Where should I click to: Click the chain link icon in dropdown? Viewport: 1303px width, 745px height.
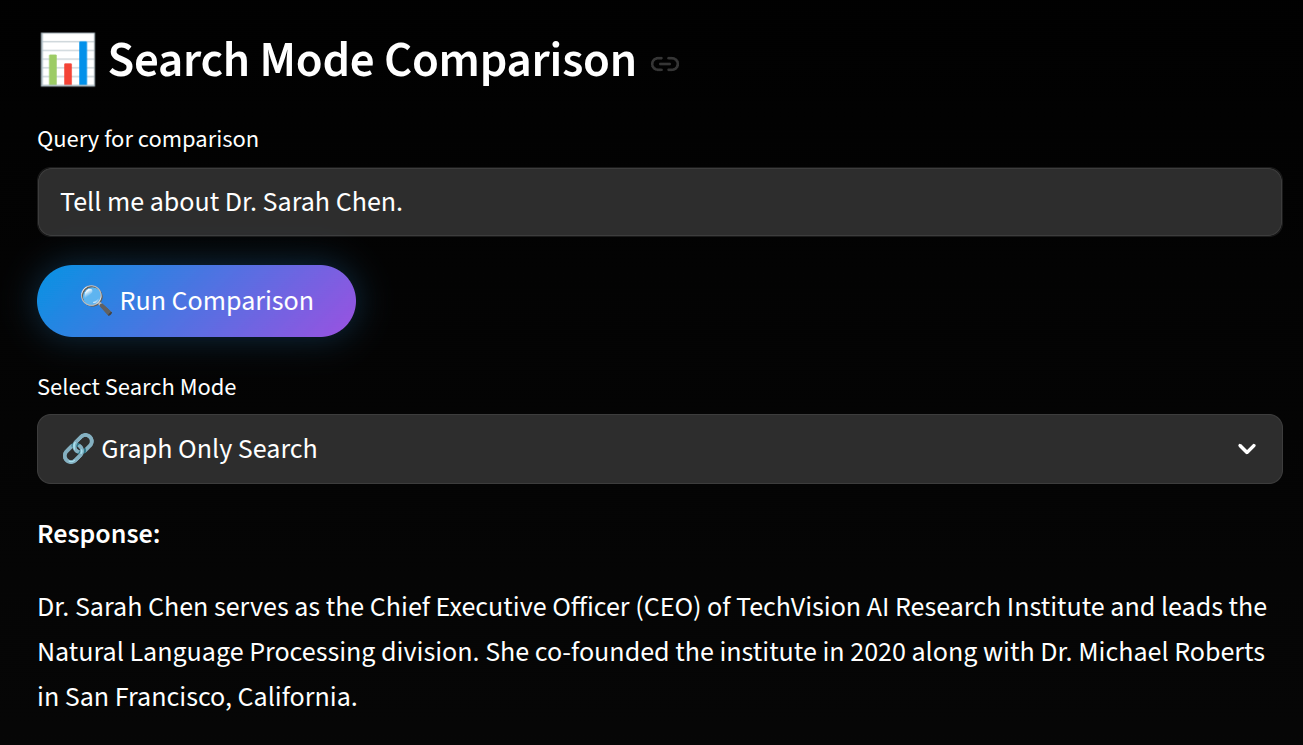pos(78,449)
